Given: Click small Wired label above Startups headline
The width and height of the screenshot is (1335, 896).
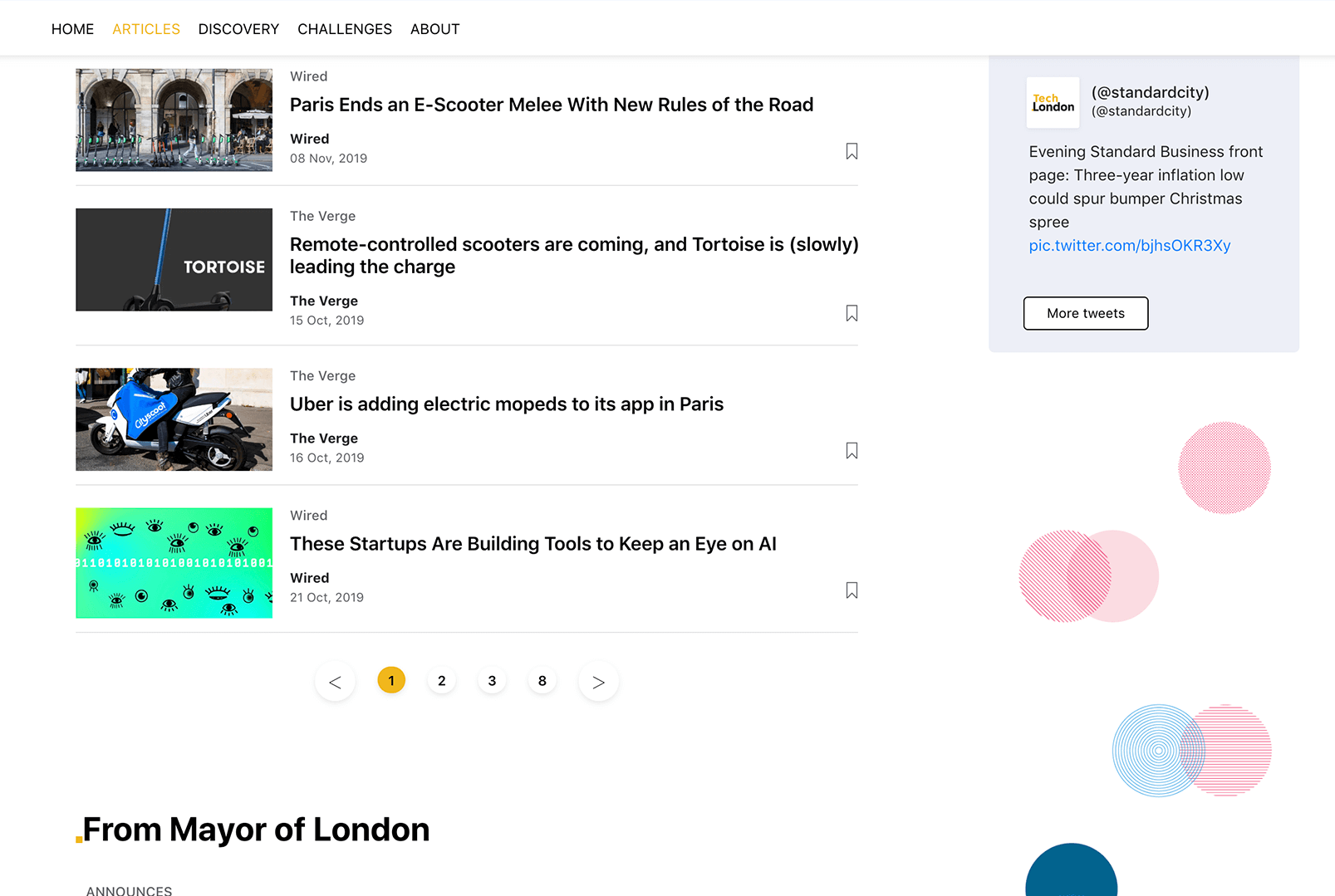Looking at the screenshot, I should click(309, 516).
